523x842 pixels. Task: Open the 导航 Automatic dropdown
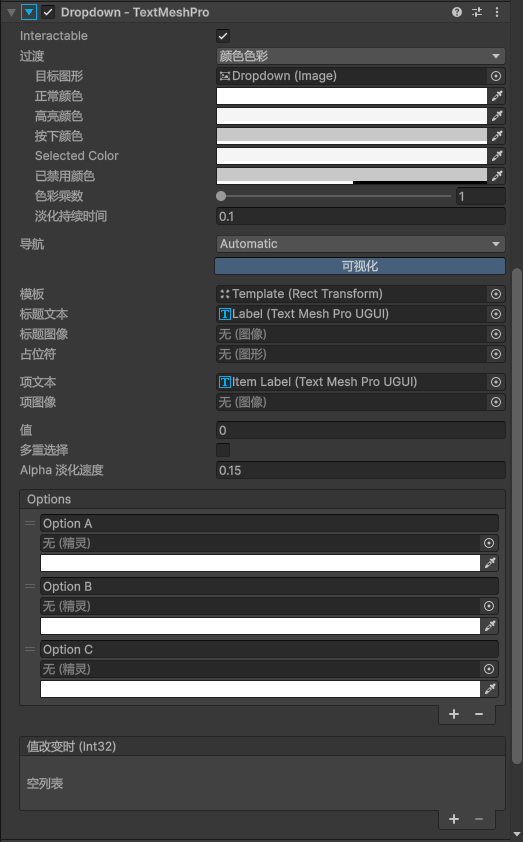click(x=360, y=244)
